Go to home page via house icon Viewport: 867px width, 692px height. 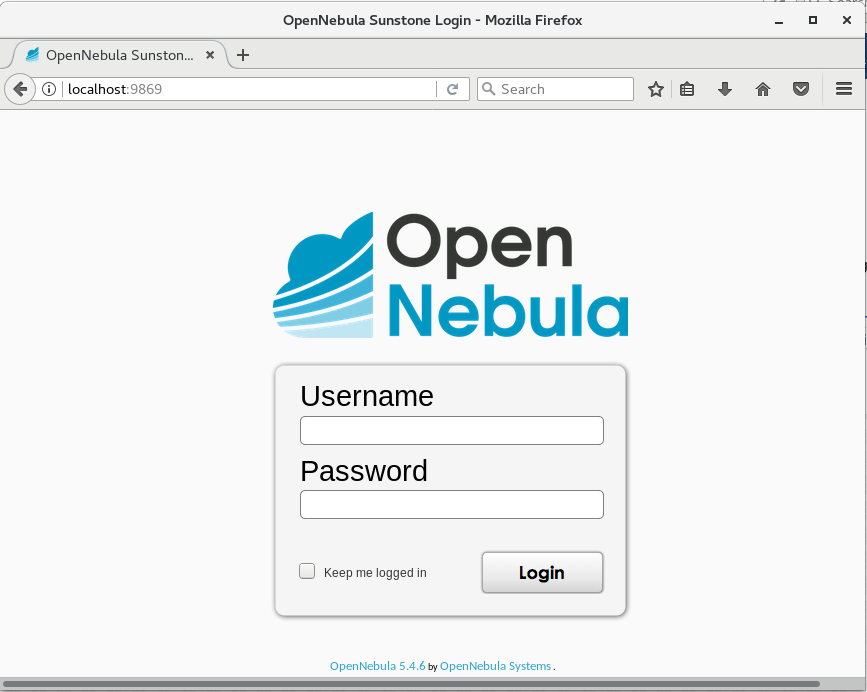coord(762,89)
